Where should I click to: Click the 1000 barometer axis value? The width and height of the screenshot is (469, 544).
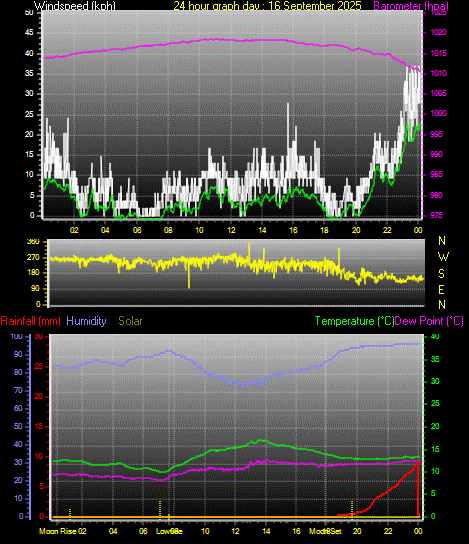coord(438,113)
